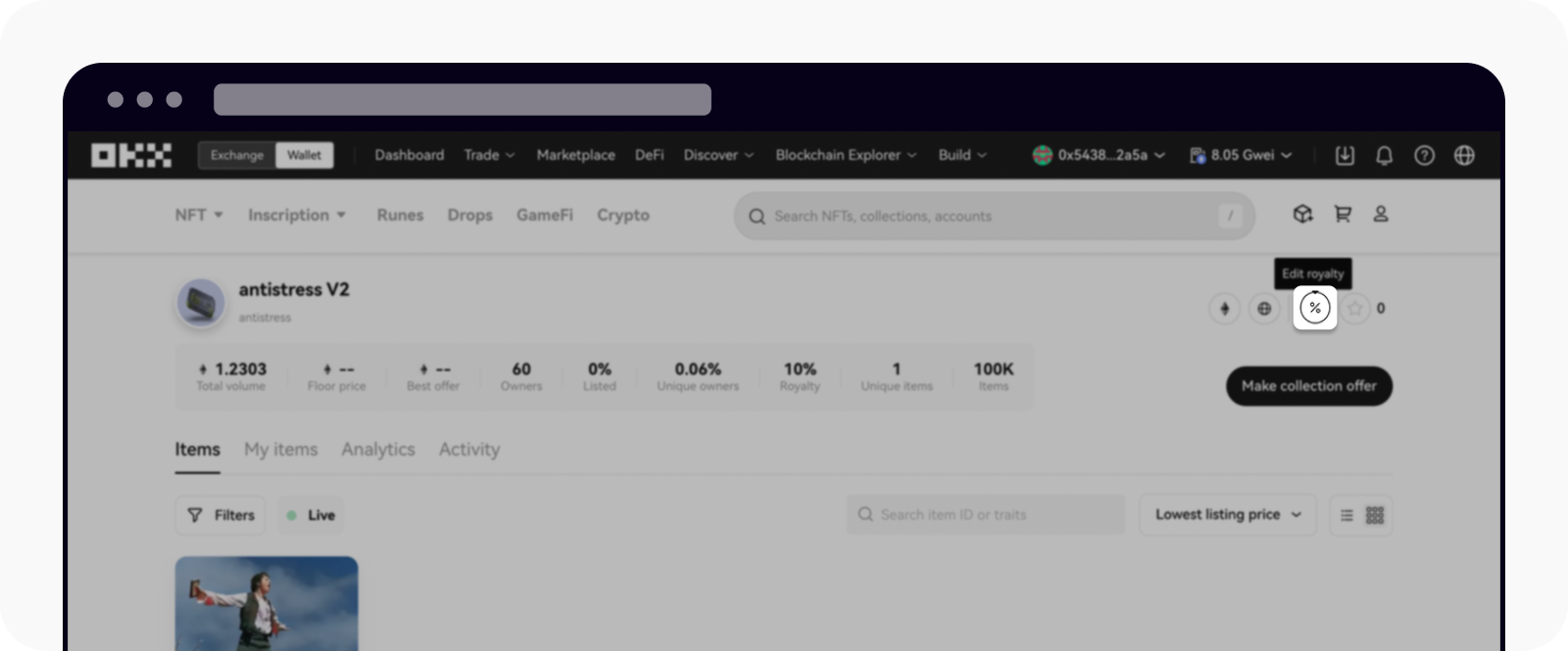
Task: Open the help question mark icon
Action: click(x=1424, y=155)
